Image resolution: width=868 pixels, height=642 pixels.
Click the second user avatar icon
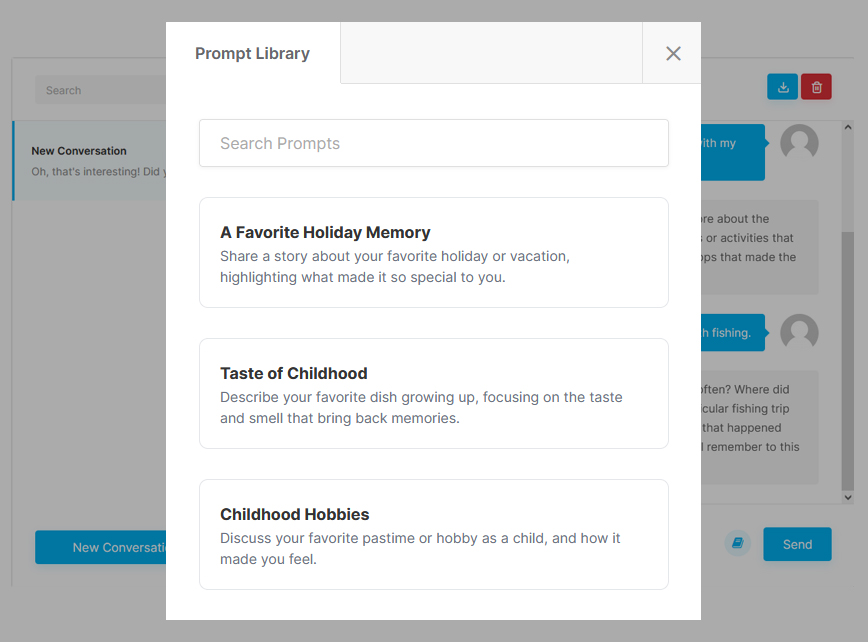coord(799,333)
